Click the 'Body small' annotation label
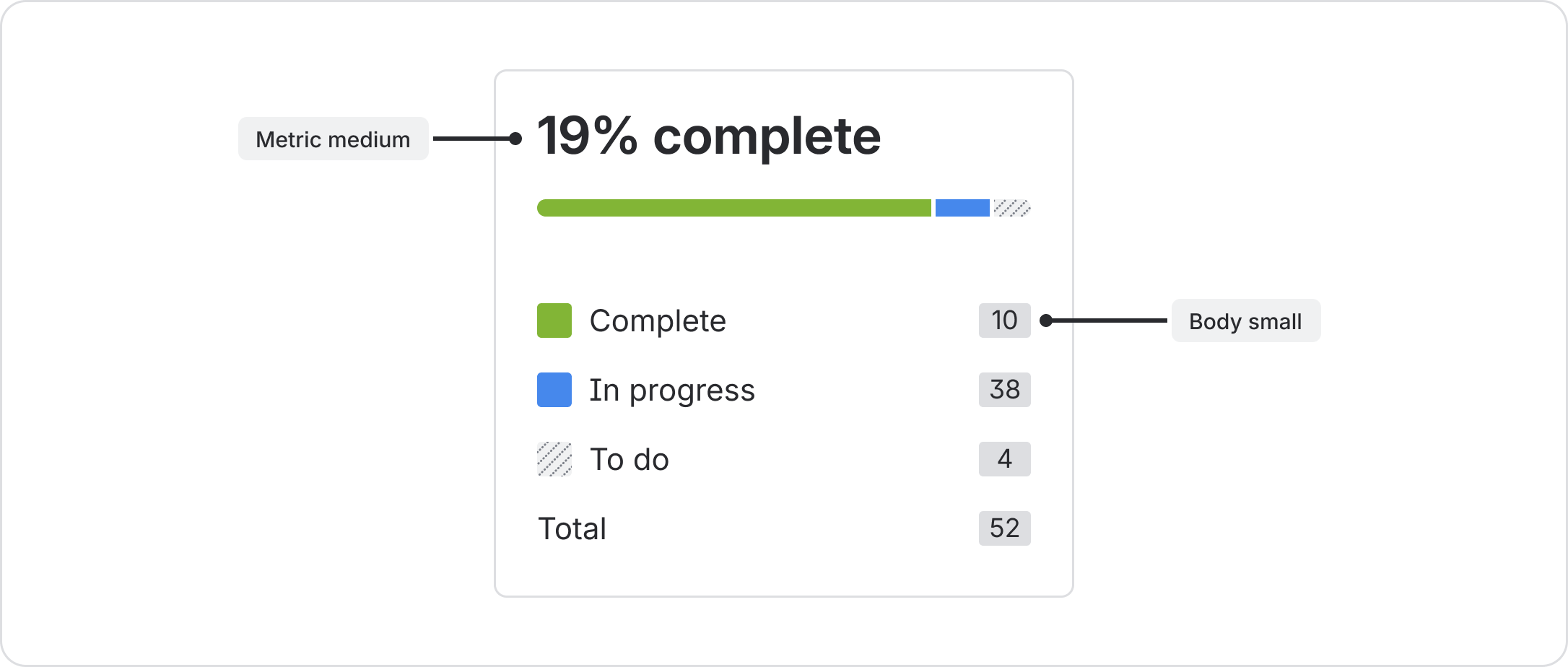This screenshot has height=667, width=1568. click(x=1245, y=321)
